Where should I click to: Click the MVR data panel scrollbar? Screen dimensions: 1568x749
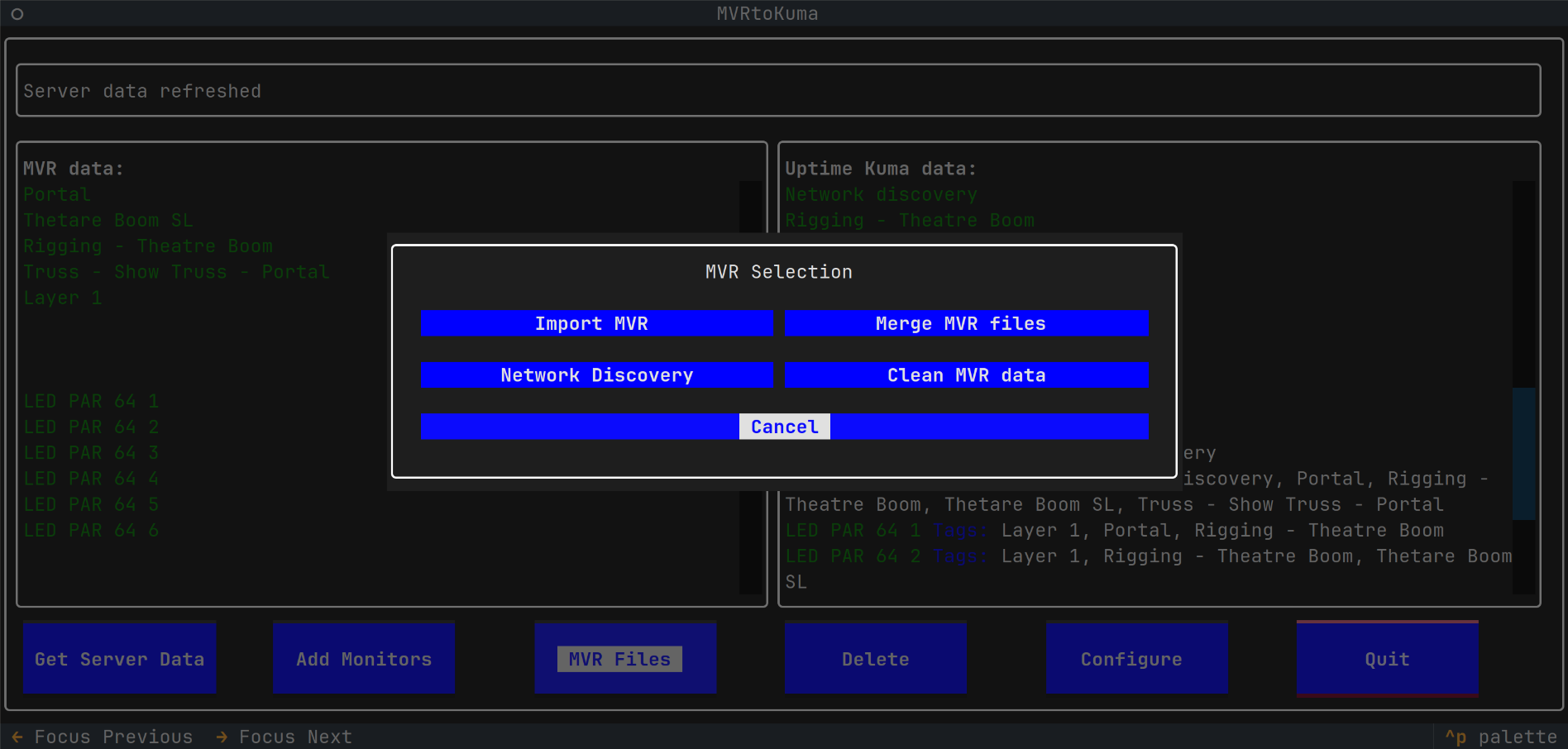(751, 387)
